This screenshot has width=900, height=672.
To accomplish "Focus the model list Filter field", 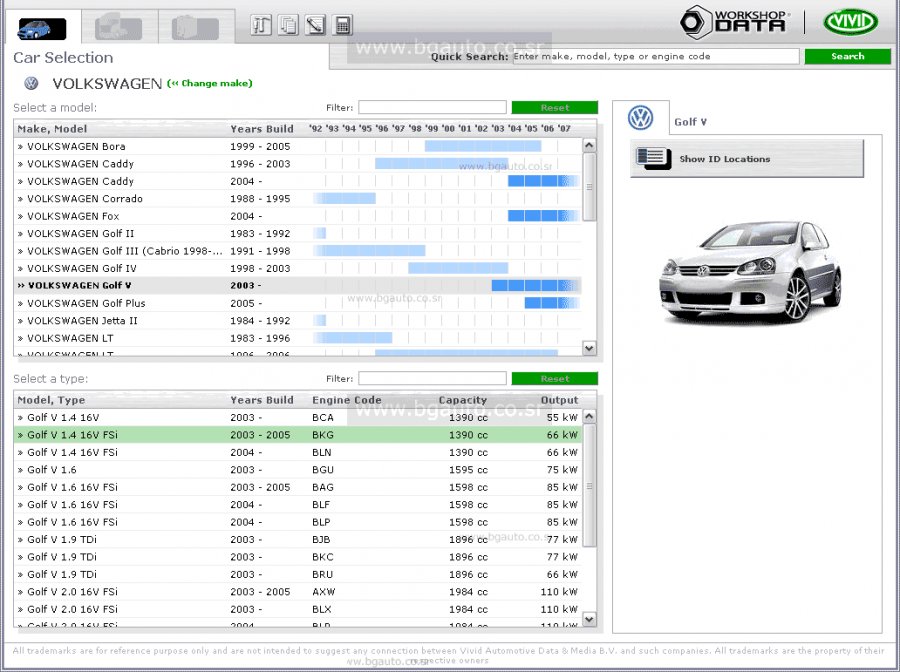I will pos(432,107).
